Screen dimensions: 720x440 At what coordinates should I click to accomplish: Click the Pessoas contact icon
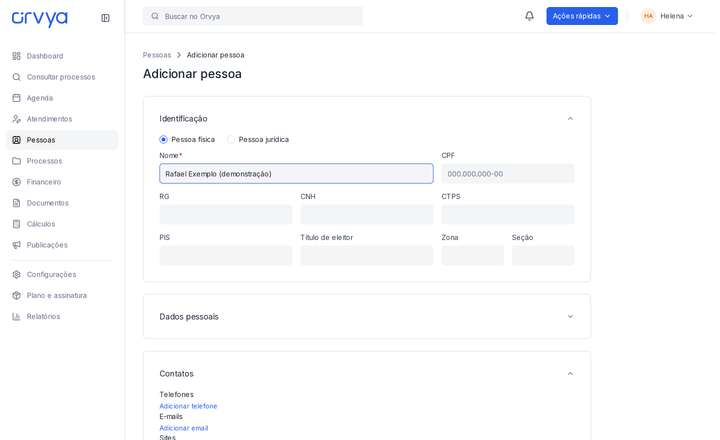pos(17,140)
